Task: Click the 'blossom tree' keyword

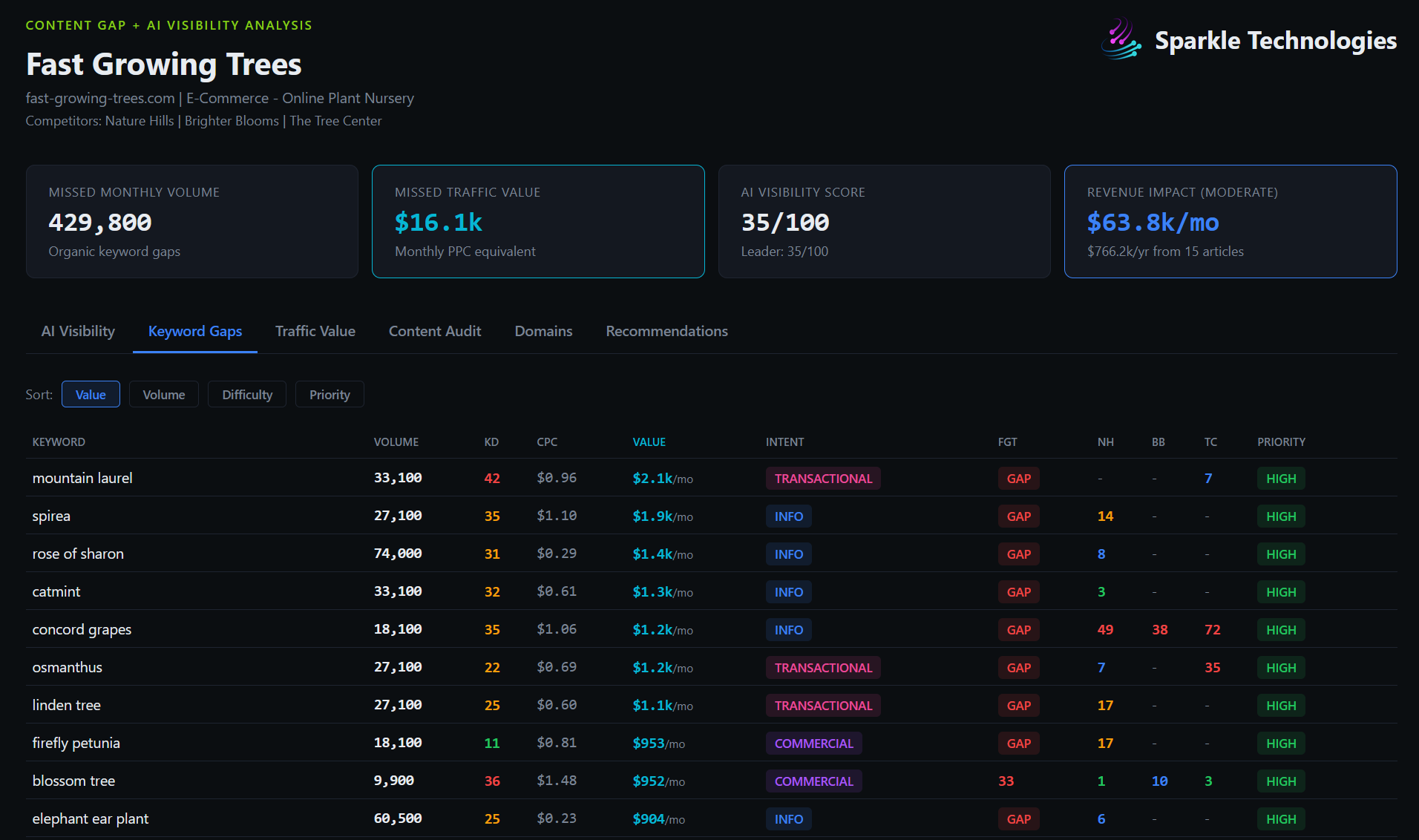Action: click(x=73, y=781)
